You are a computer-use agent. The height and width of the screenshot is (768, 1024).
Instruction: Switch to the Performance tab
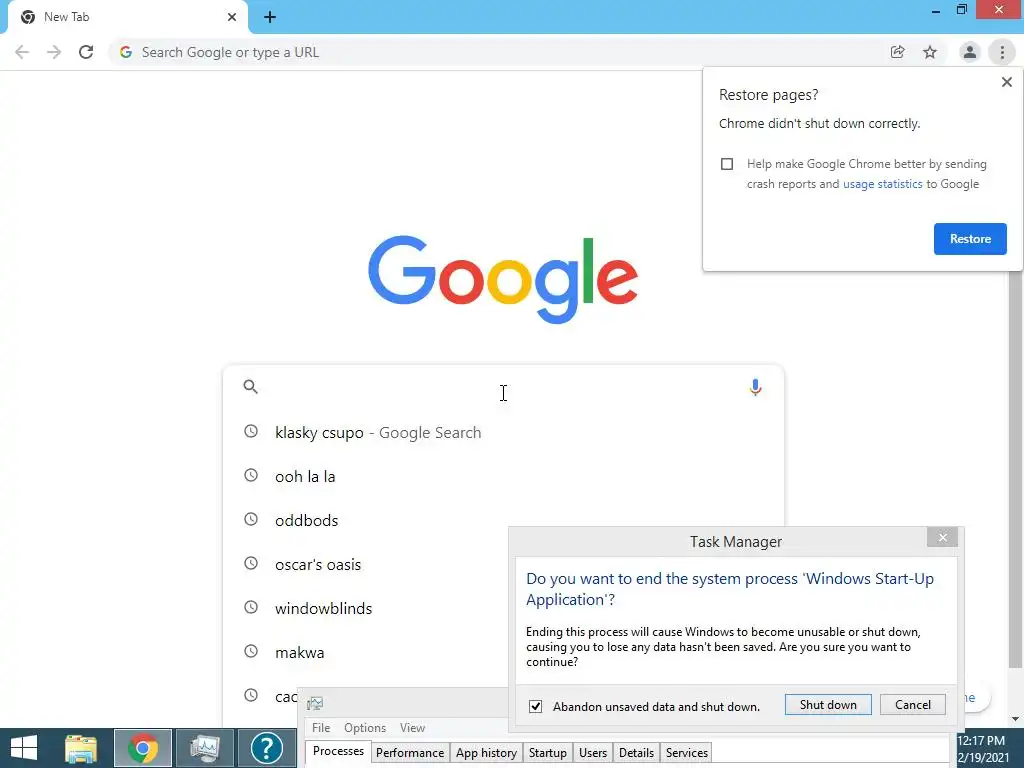click(410, 752)
